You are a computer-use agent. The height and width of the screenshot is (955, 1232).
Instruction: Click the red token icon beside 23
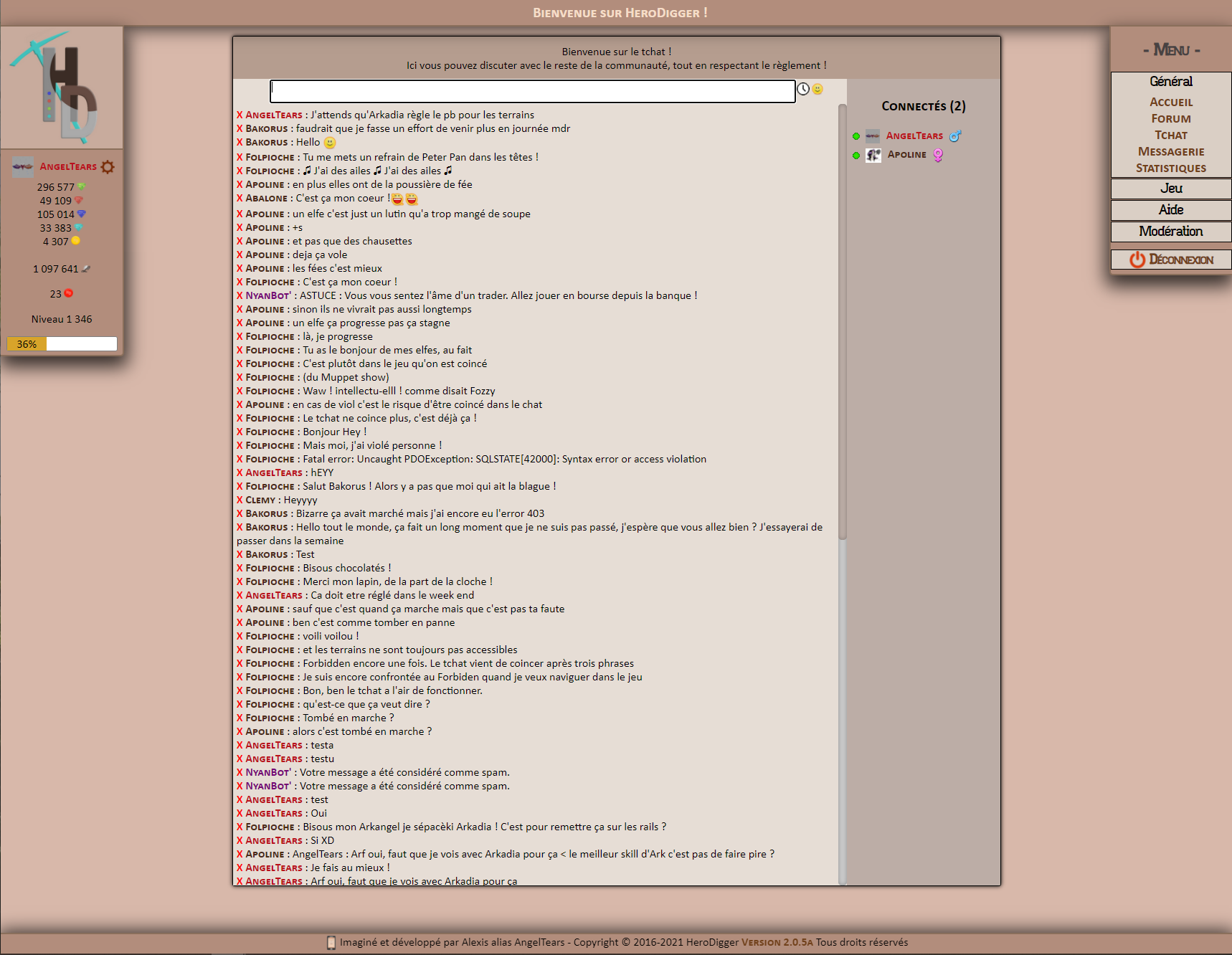[x=69, y=294]
